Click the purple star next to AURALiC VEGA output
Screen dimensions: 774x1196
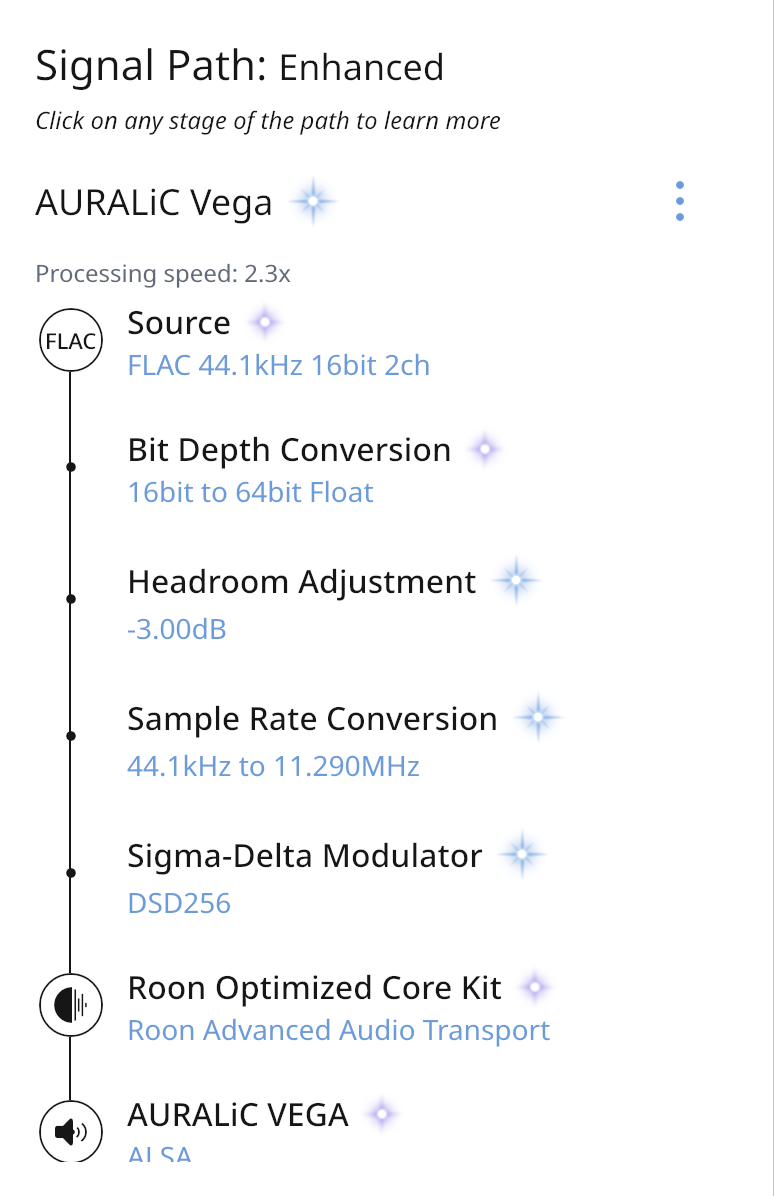pyautogui.click(x=382, y=1114)
